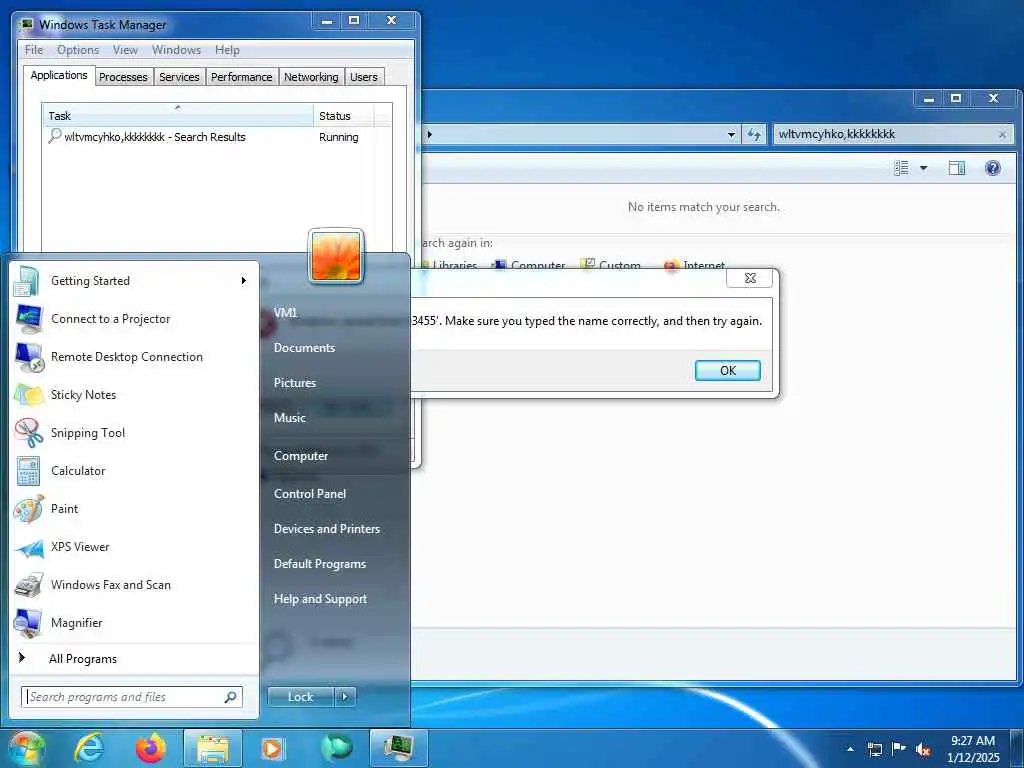1024x768 pixels.
Task: Open the Snipping Tool
Action: [134, 432]
